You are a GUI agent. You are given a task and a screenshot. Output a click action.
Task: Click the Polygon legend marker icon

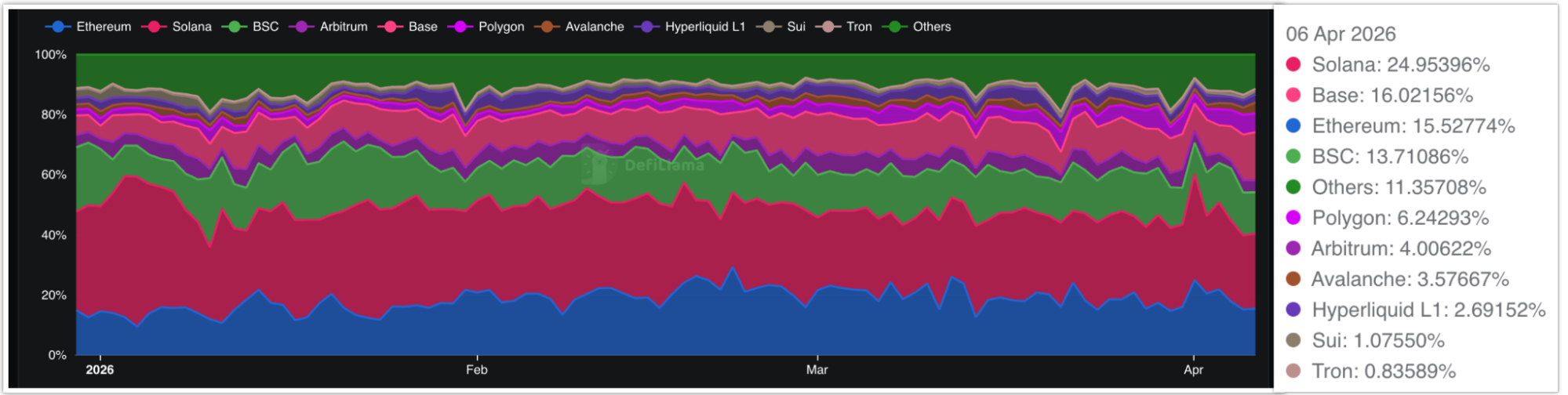[x=460, y=27]
